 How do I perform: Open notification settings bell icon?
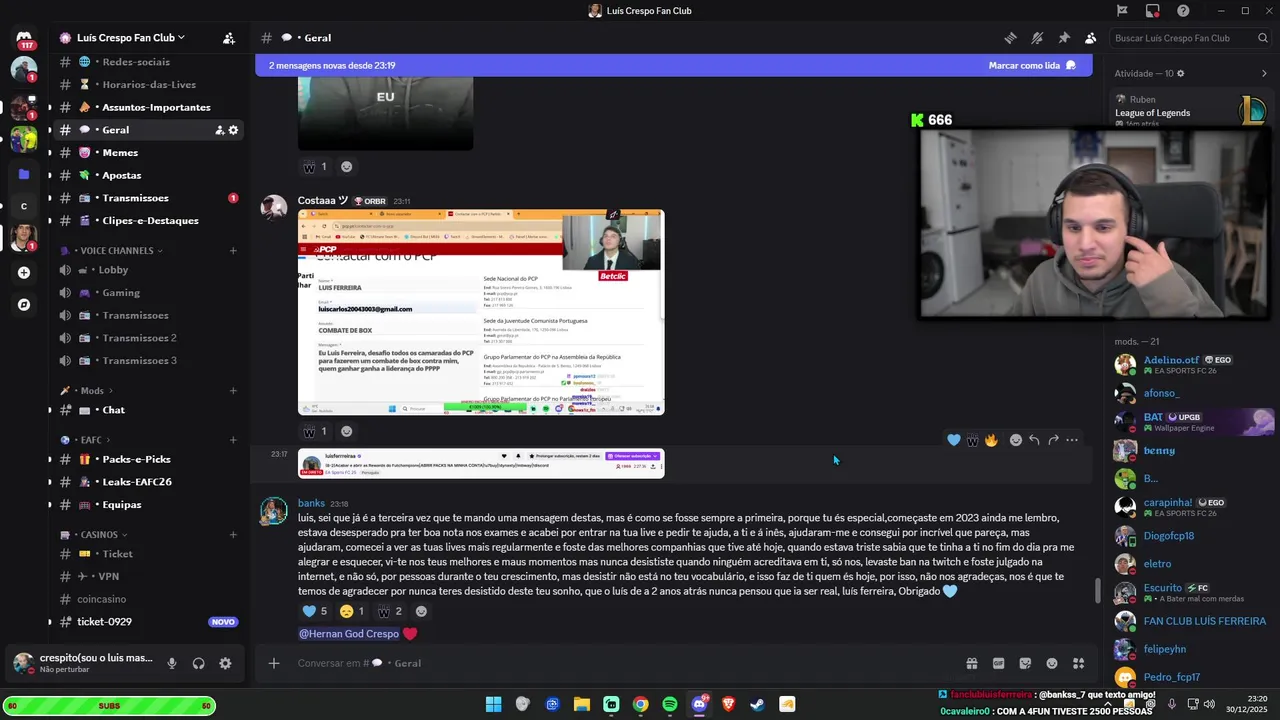click(x=1037, y=38)
